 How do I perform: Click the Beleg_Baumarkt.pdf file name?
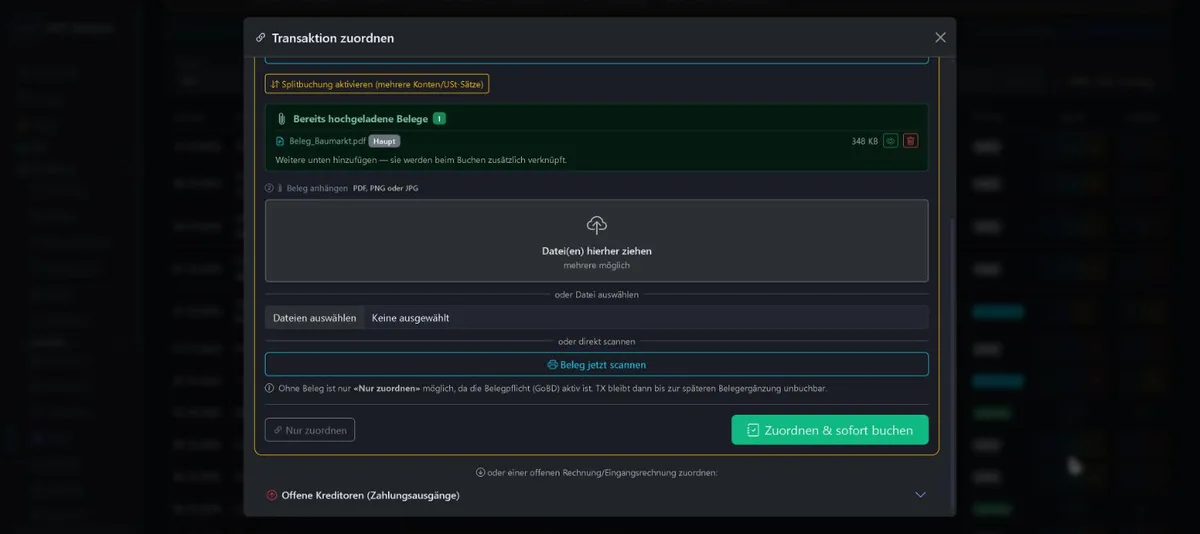click(327, 141)
